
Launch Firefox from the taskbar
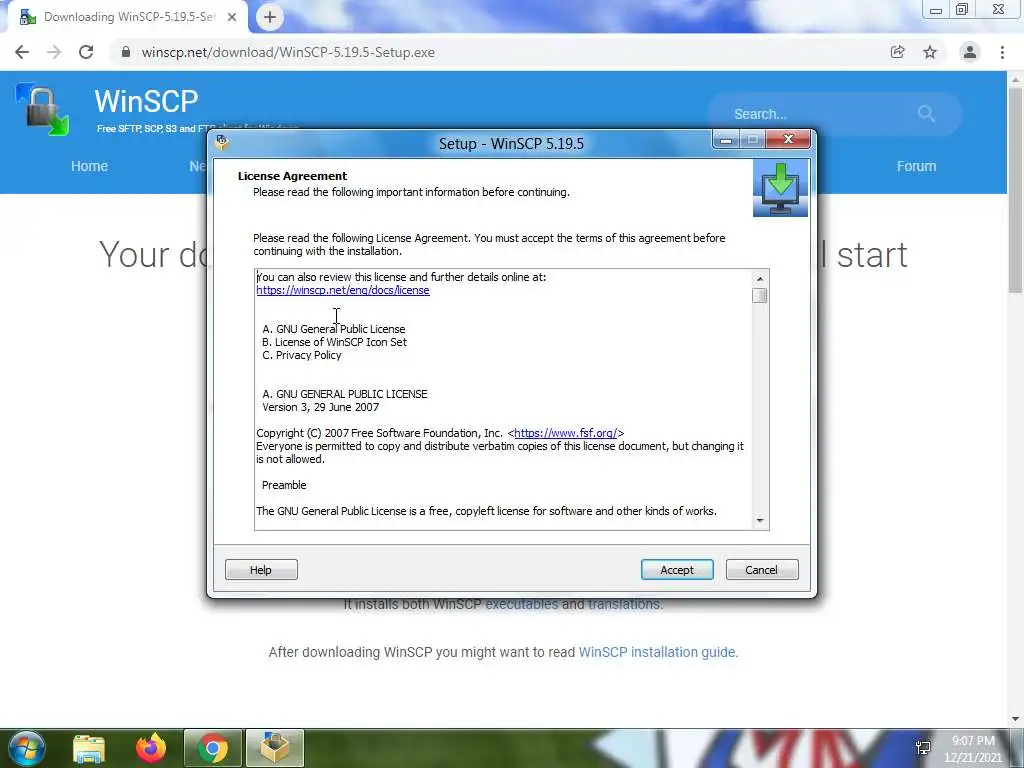[151, 748]
